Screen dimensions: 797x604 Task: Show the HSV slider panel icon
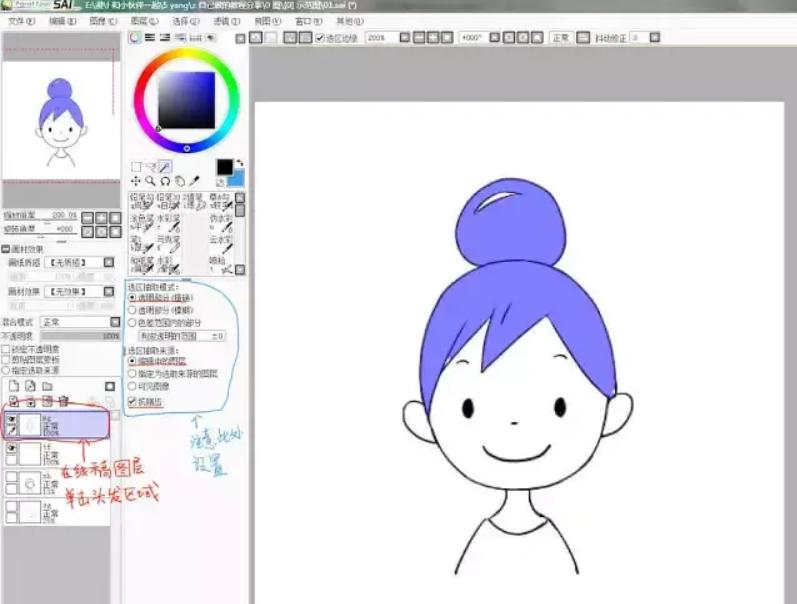pos(165,38)
